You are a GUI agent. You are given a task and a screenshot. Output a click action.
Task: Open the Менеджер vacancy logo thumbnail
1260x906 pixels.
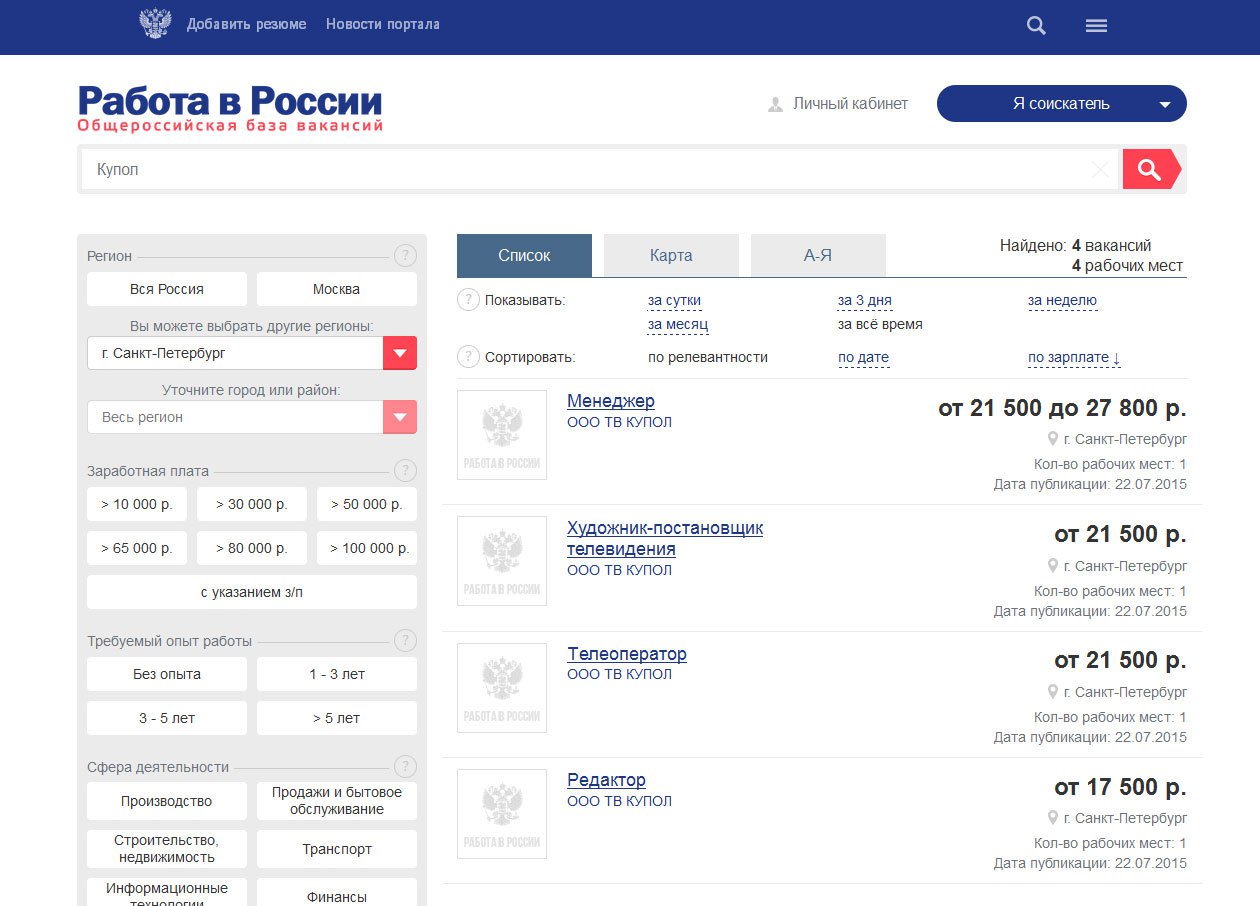(502, 435)
